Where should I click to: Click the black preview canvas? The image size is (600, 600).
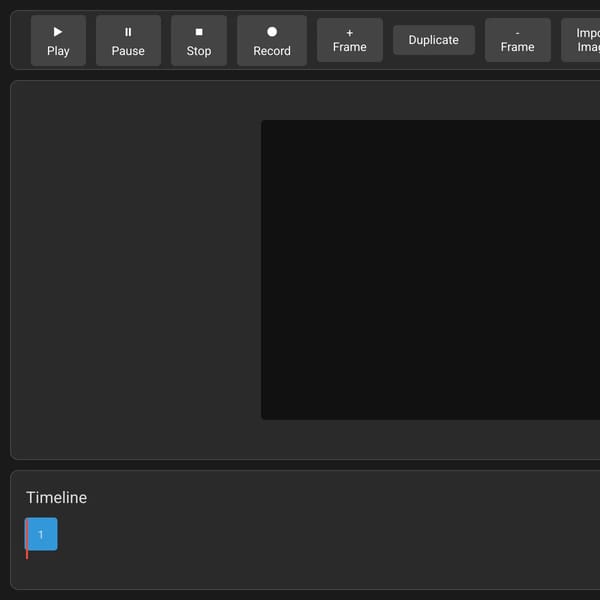[x=430, y=269]
